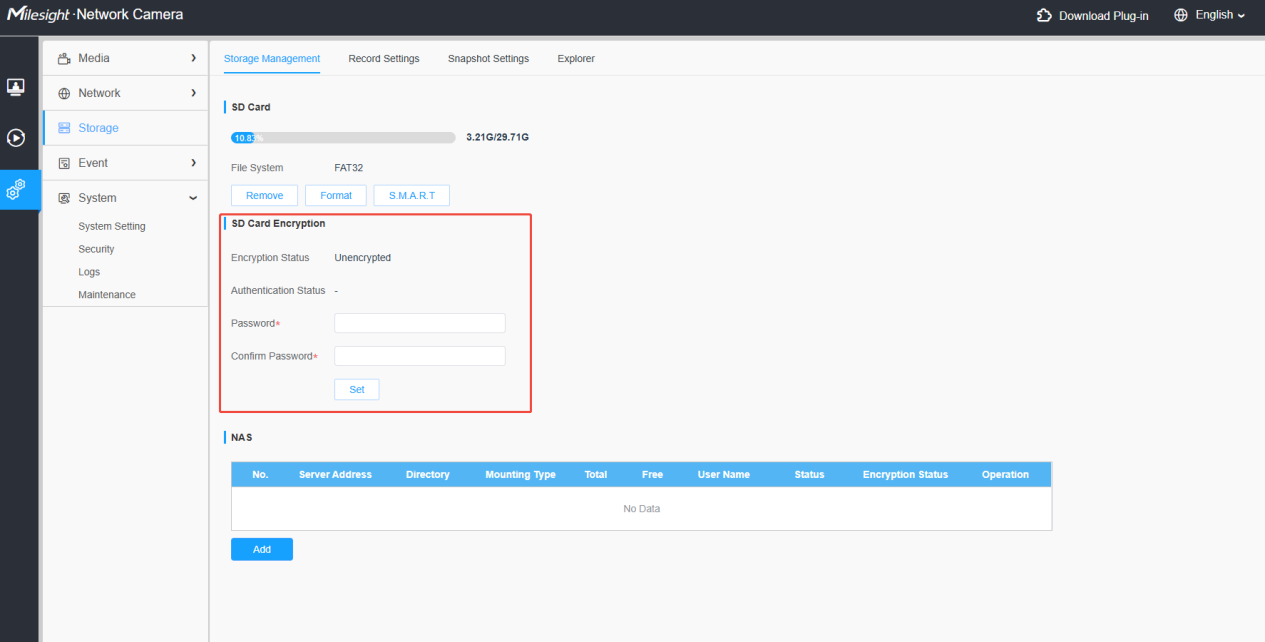Click Add to create a NAS entry

point(262,549)
